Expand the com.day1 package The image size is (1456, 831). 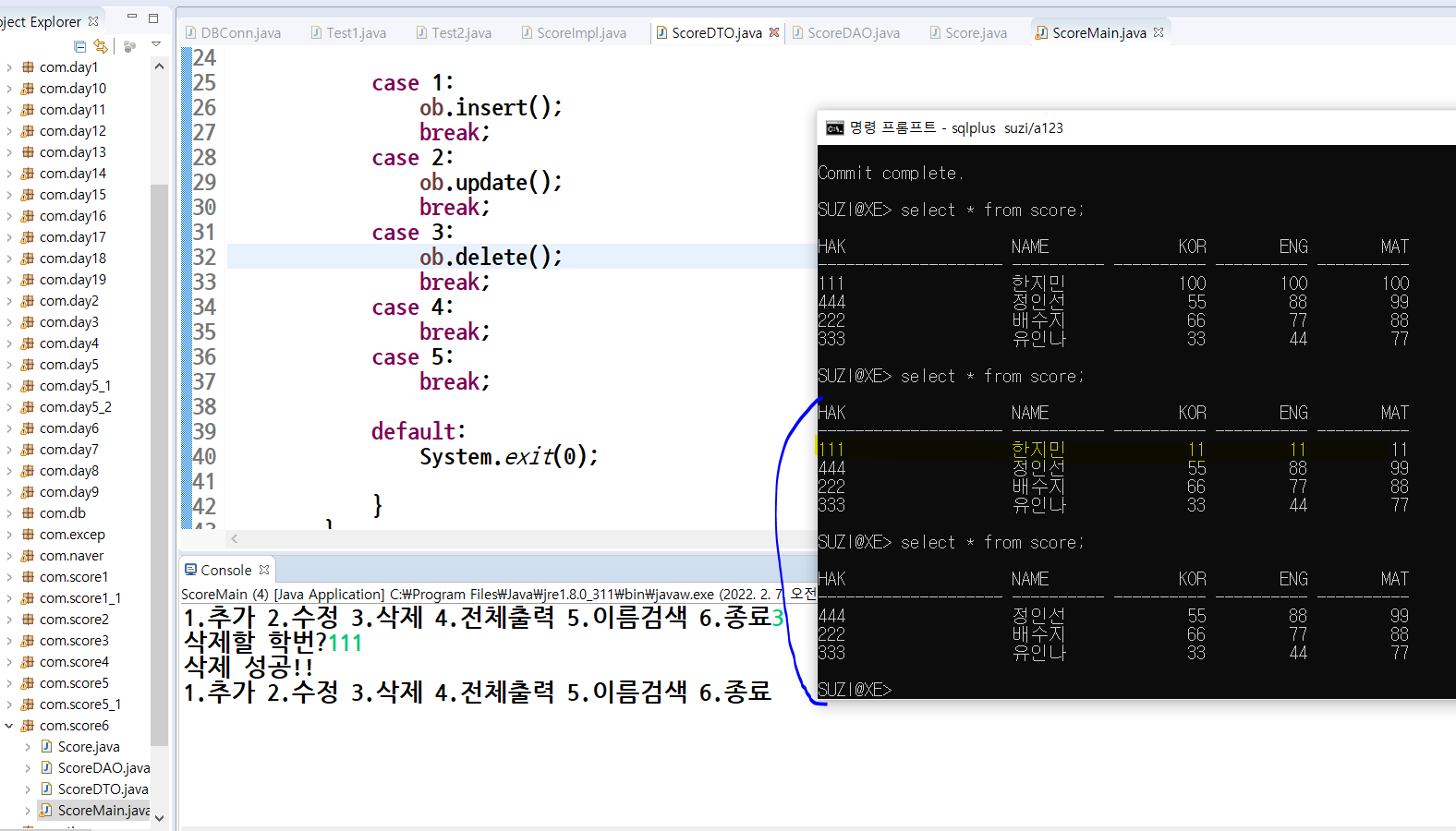pos(9,67)
